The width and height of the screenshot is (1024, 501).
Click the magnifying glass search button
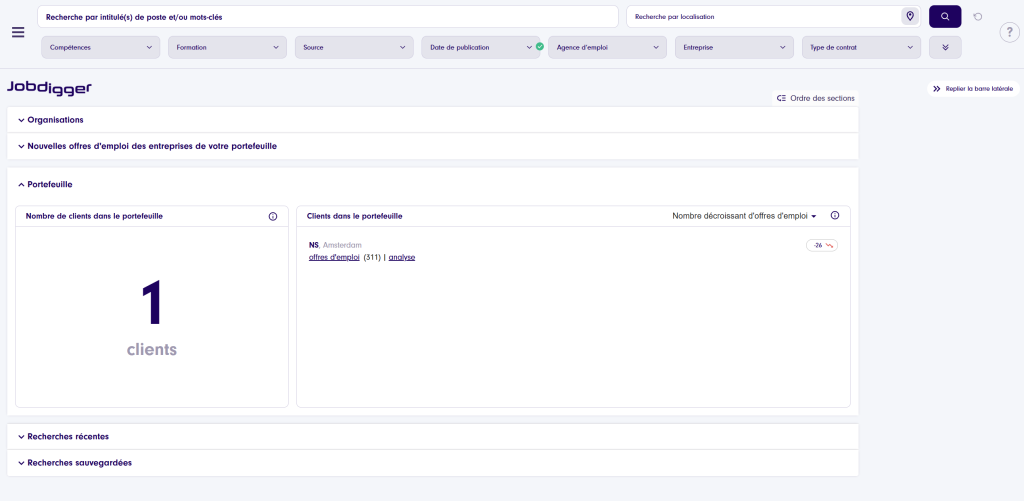tap(945, 17)
